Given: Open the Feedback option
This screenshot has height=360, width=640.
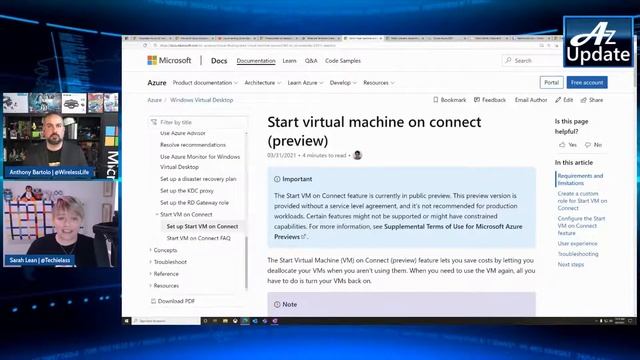Looking at the screenshot, I should pos(490,100).
